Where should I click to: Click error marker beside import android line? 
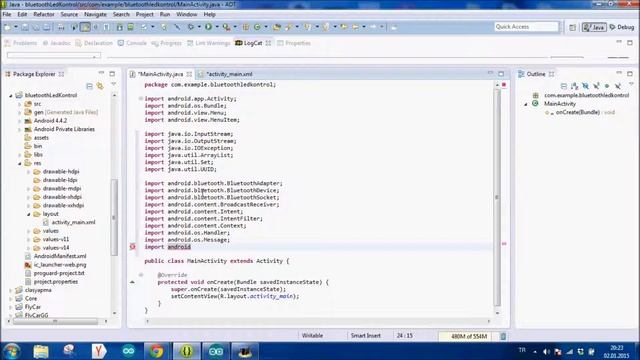(133, 247)
